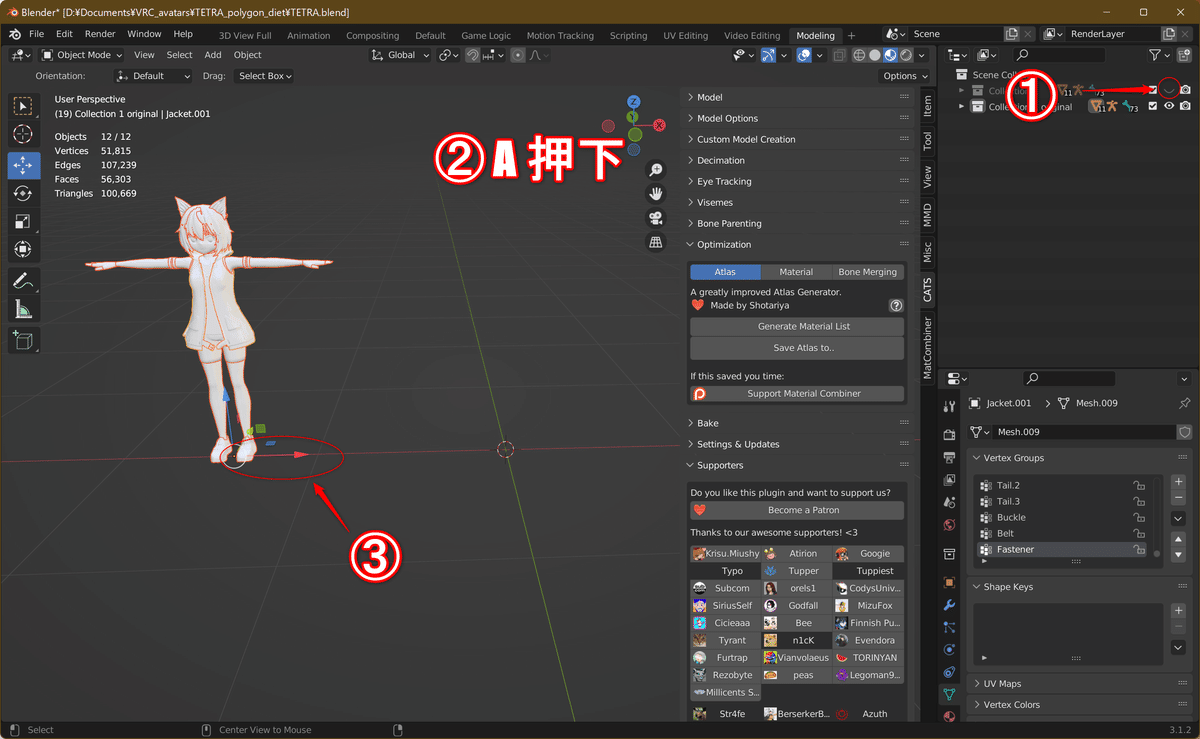Screen dimensions: 1200x739
Task: Open the Orientation Default dropdown
Action: coord(153,76)
